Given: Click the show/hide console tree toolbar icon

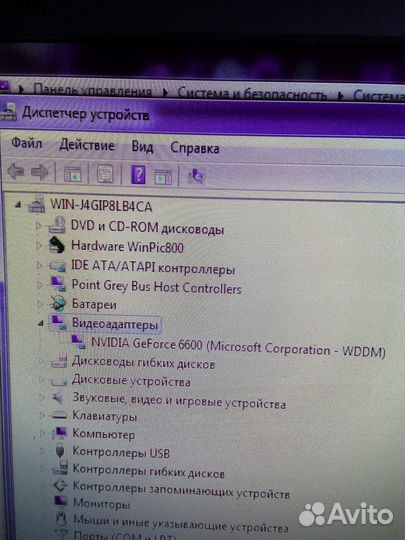Looking at the screenshot, I should pos(73,174).
